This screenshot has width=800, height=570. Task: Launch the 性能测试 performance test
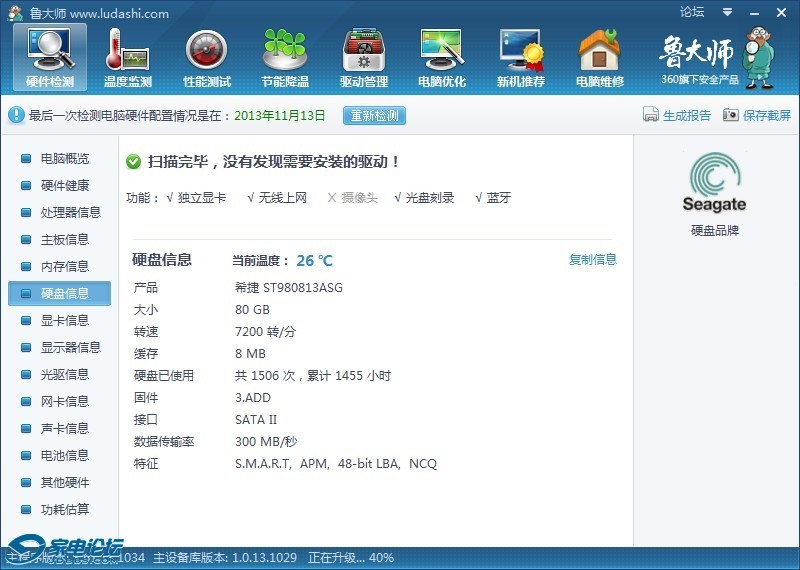[x=207, y=57]
